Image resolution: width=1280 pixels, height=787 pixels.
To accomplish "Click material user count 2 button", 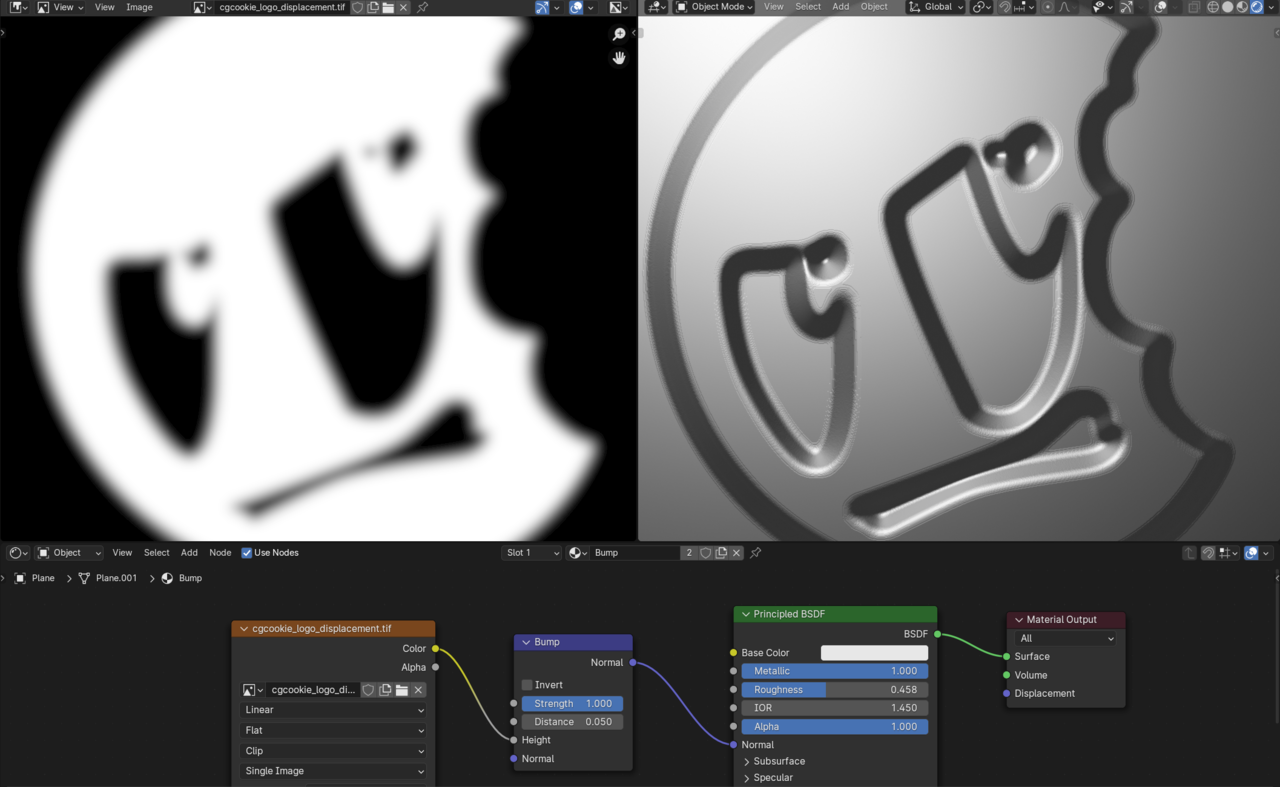I will tap(688, 552).
